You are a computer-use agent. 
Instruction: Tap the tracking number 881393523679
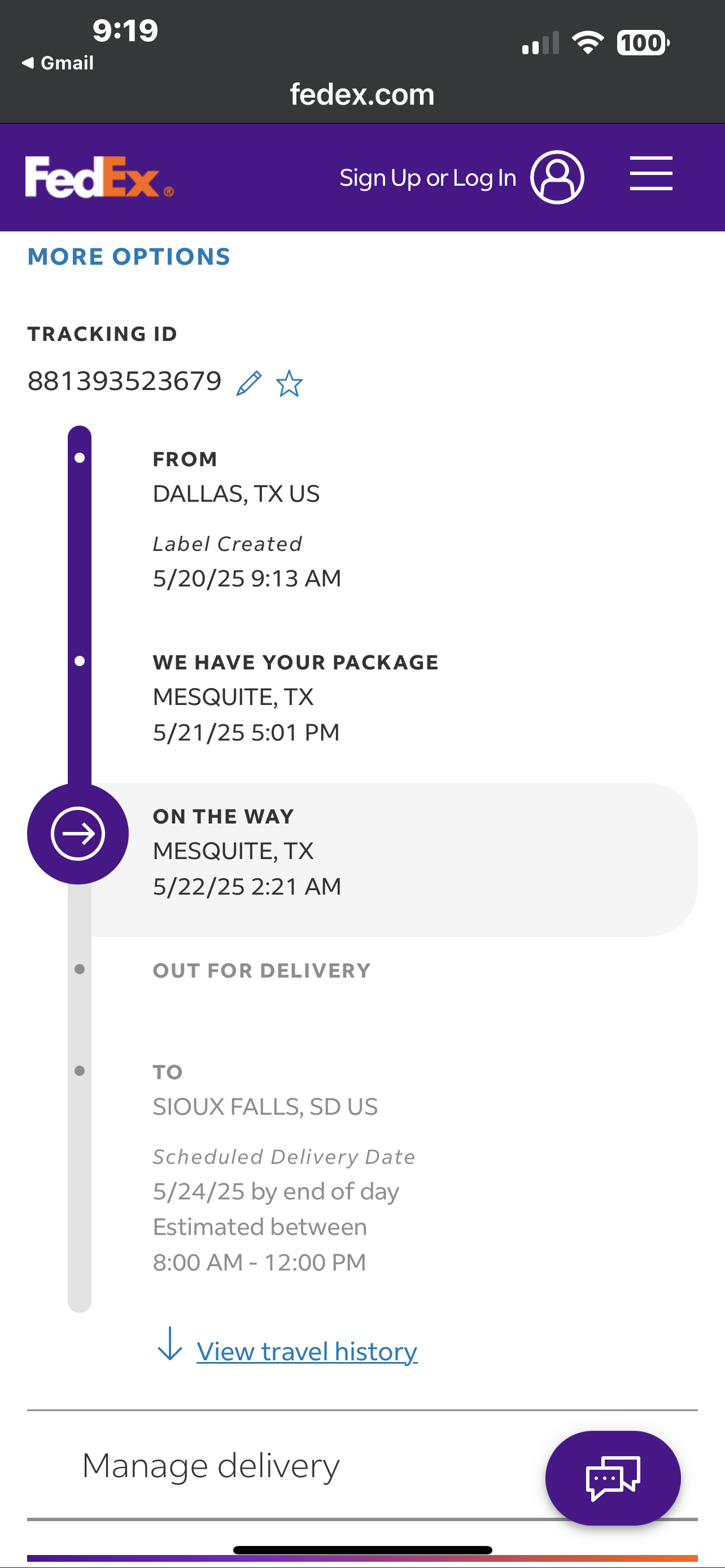(x=125, y=382)
